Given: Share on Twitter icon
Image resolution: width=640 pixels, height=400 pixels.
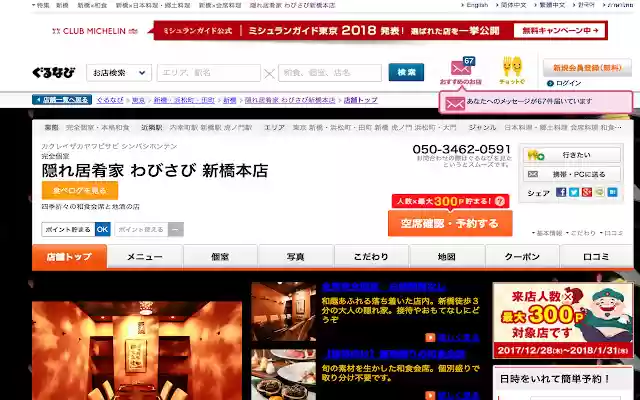Looking at the screenshot, I should click(574, 192).
